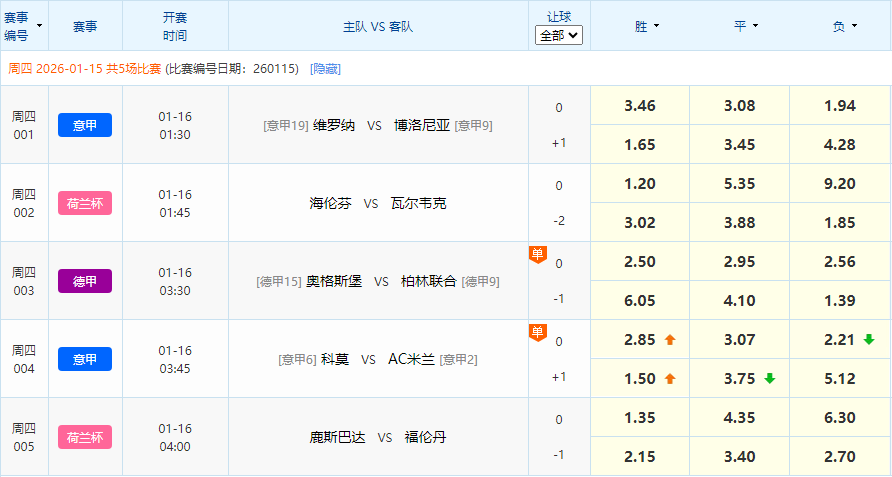Select handicap draw odds 4.10

point(740,301)
